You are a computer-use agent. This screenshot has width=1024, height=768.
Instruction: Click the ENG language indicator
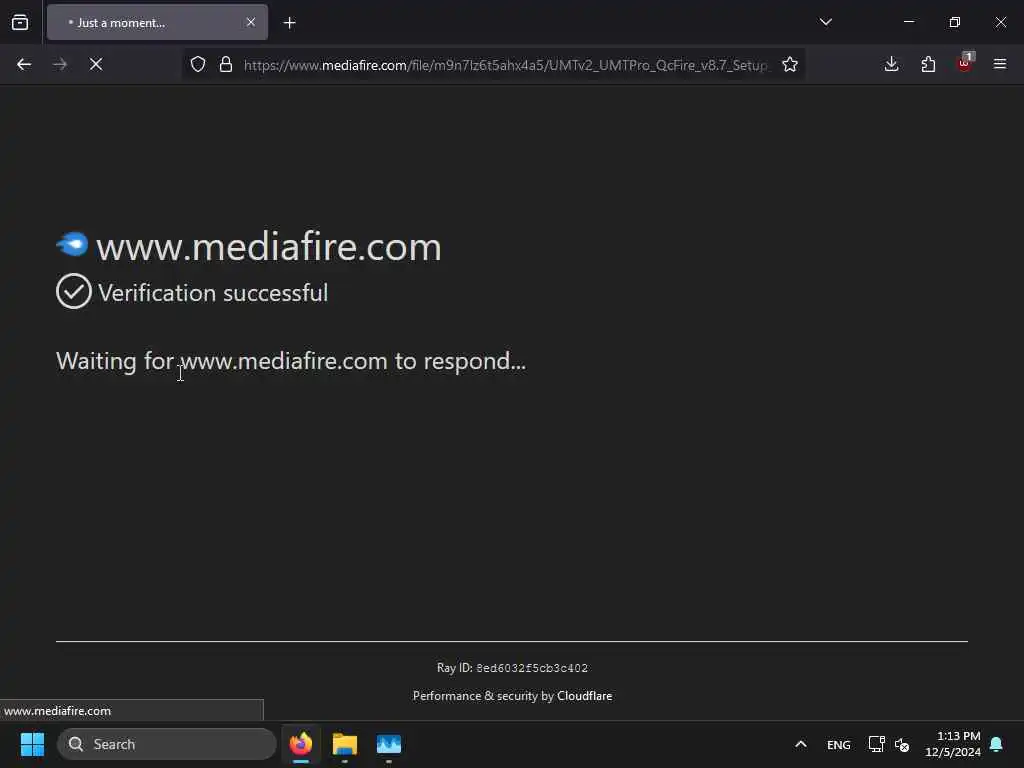(x=839, y=745)
